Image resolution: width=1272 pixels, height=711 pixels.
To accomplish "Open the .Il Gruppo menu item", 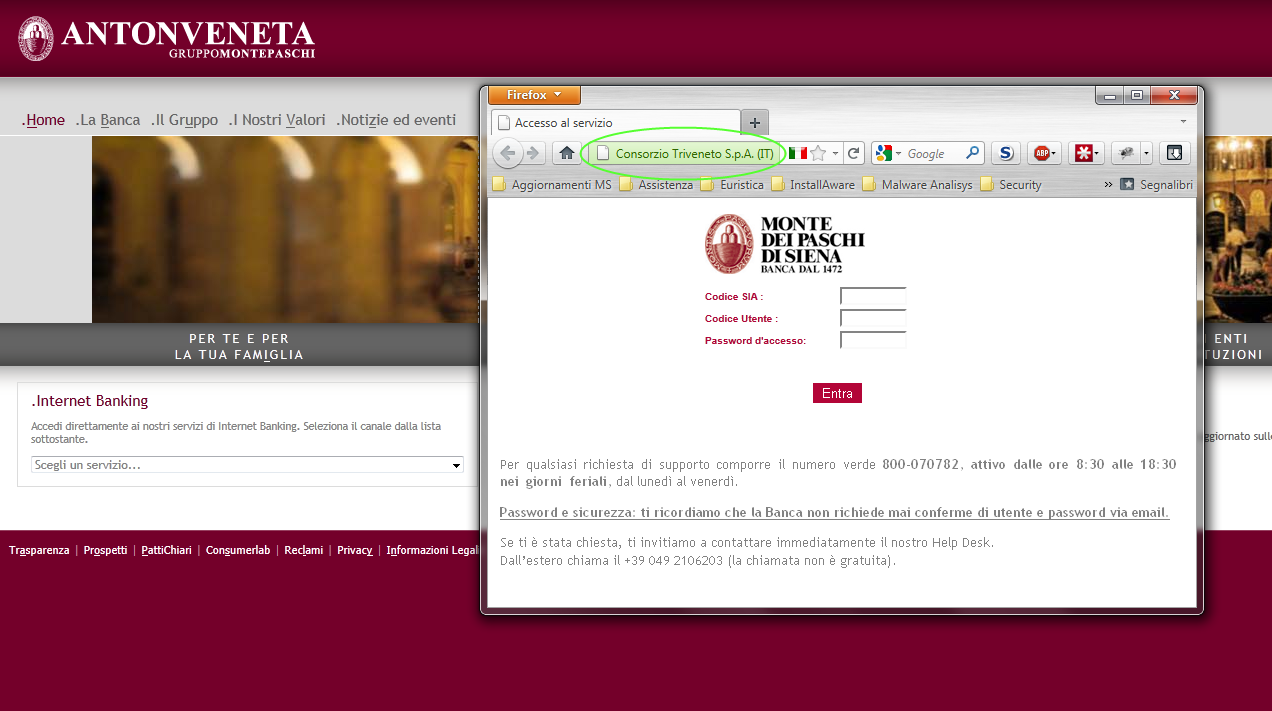I will click(x=185, y=120).
